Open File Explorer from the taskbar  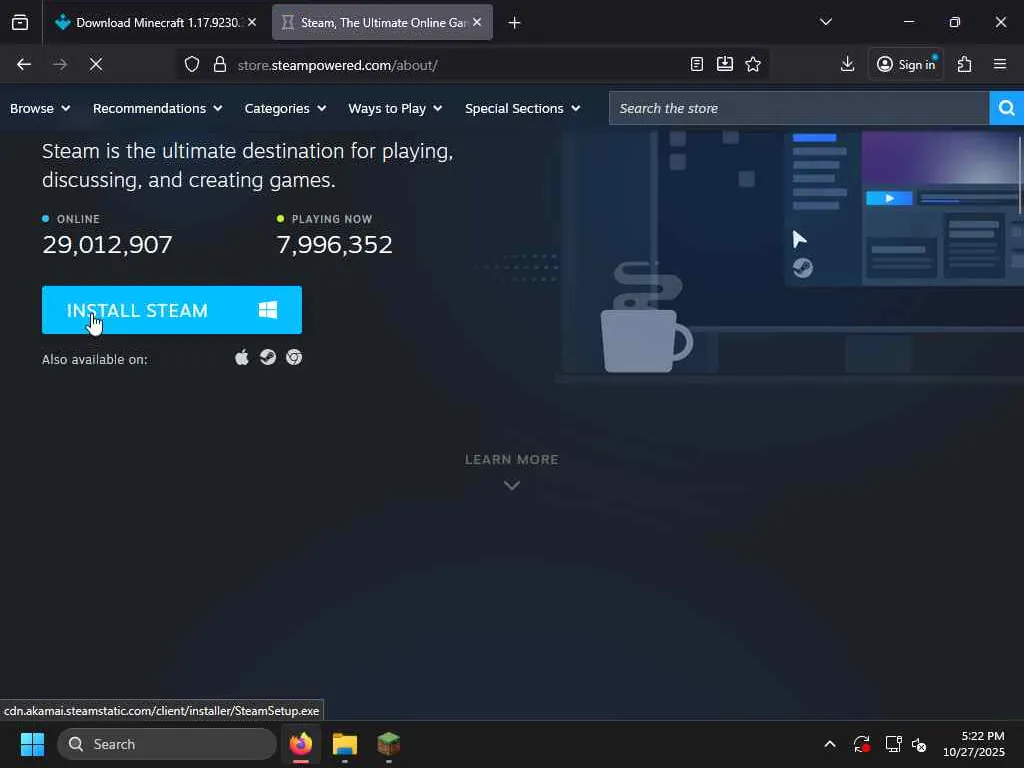point(345,744)
